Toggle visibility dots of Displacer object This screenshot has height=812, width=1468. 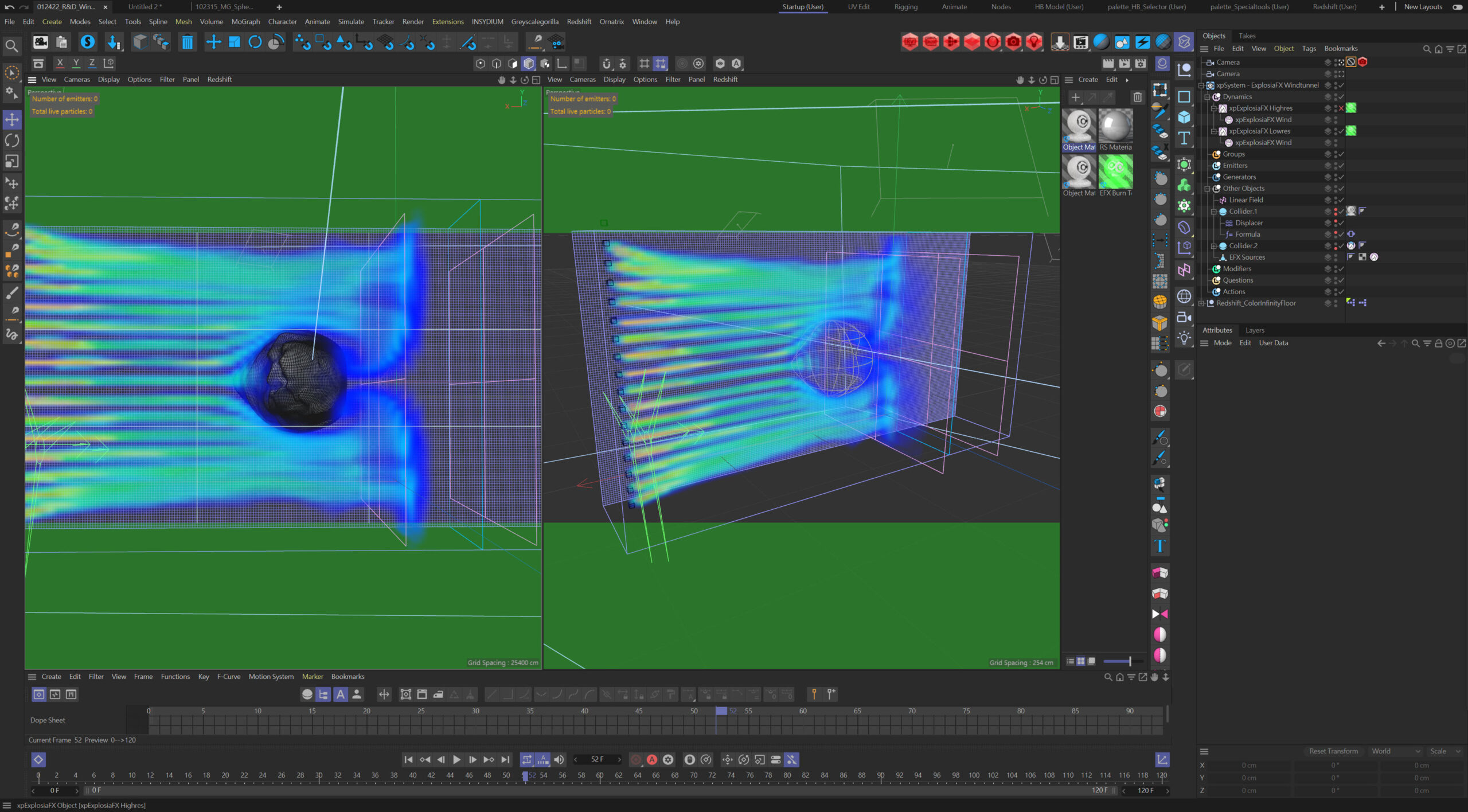click(1336, 223)
